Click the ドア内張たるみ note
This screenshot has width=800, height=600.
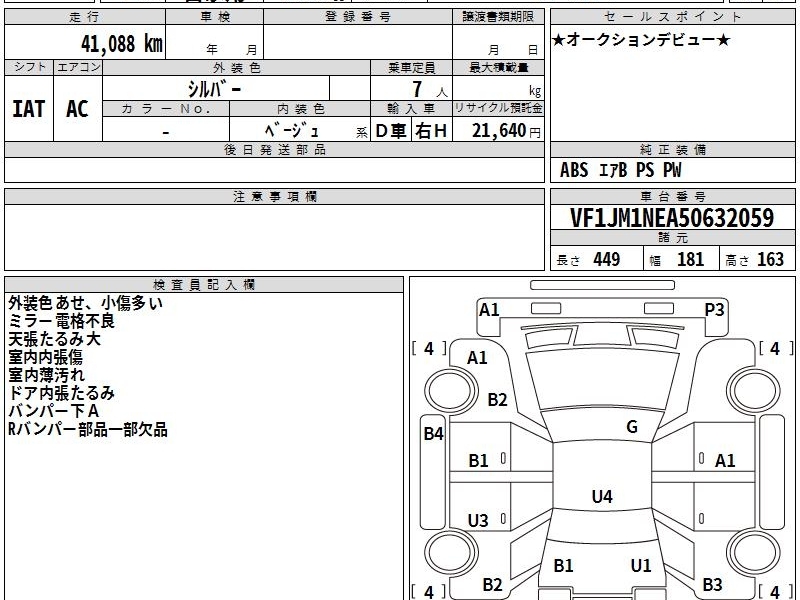point(61,393)
